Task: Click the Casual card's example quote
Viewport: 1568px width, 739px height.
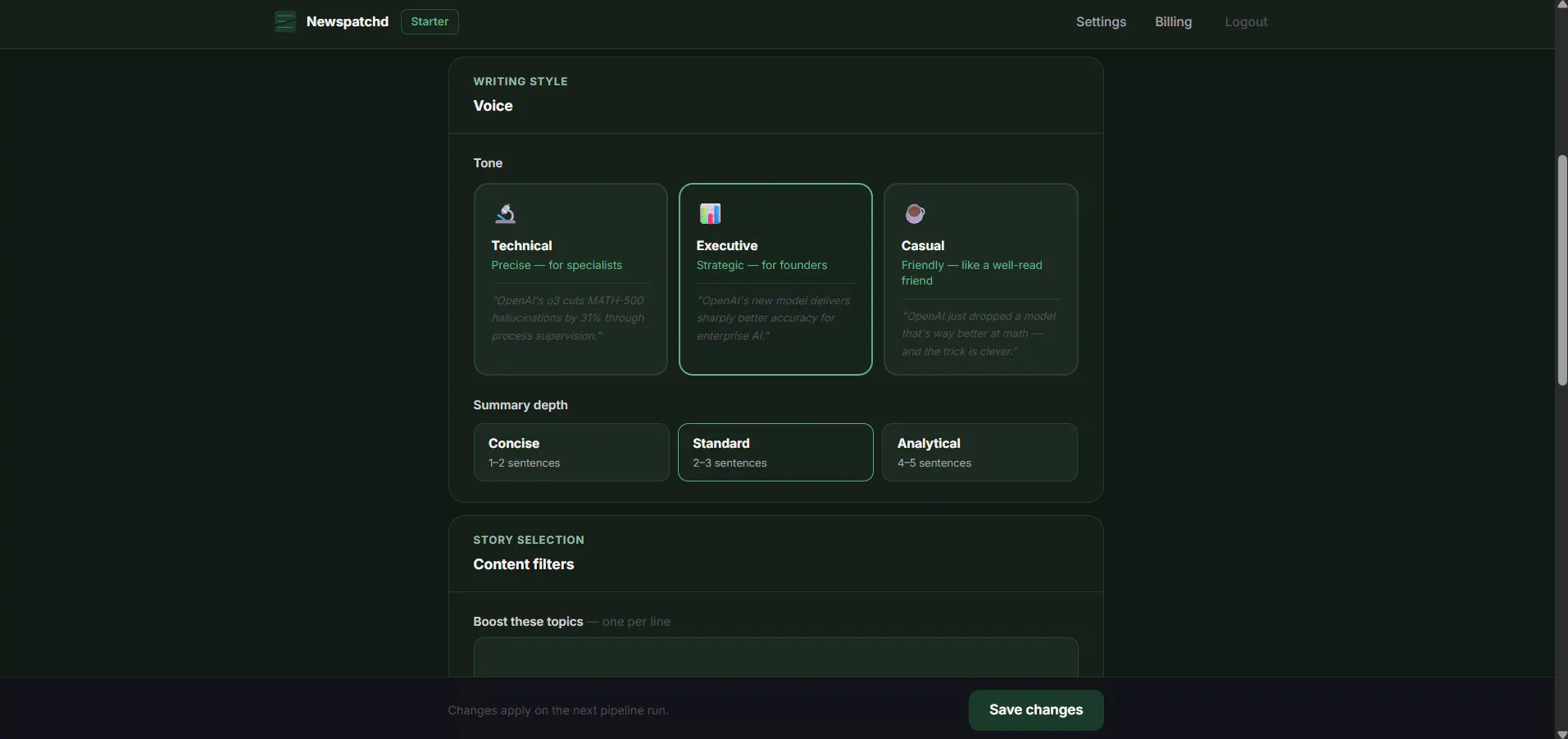Action: 979,334
